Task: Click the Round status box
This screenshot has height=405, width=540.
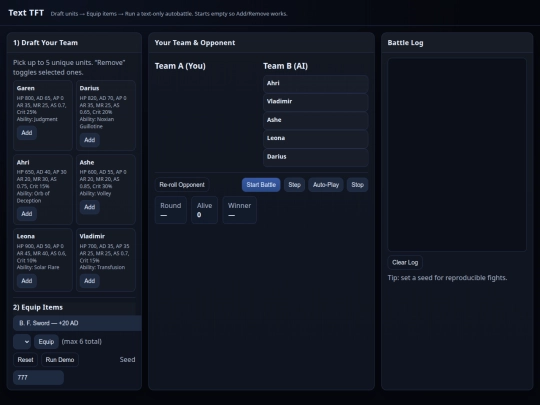Action: [x=170, y=210]
